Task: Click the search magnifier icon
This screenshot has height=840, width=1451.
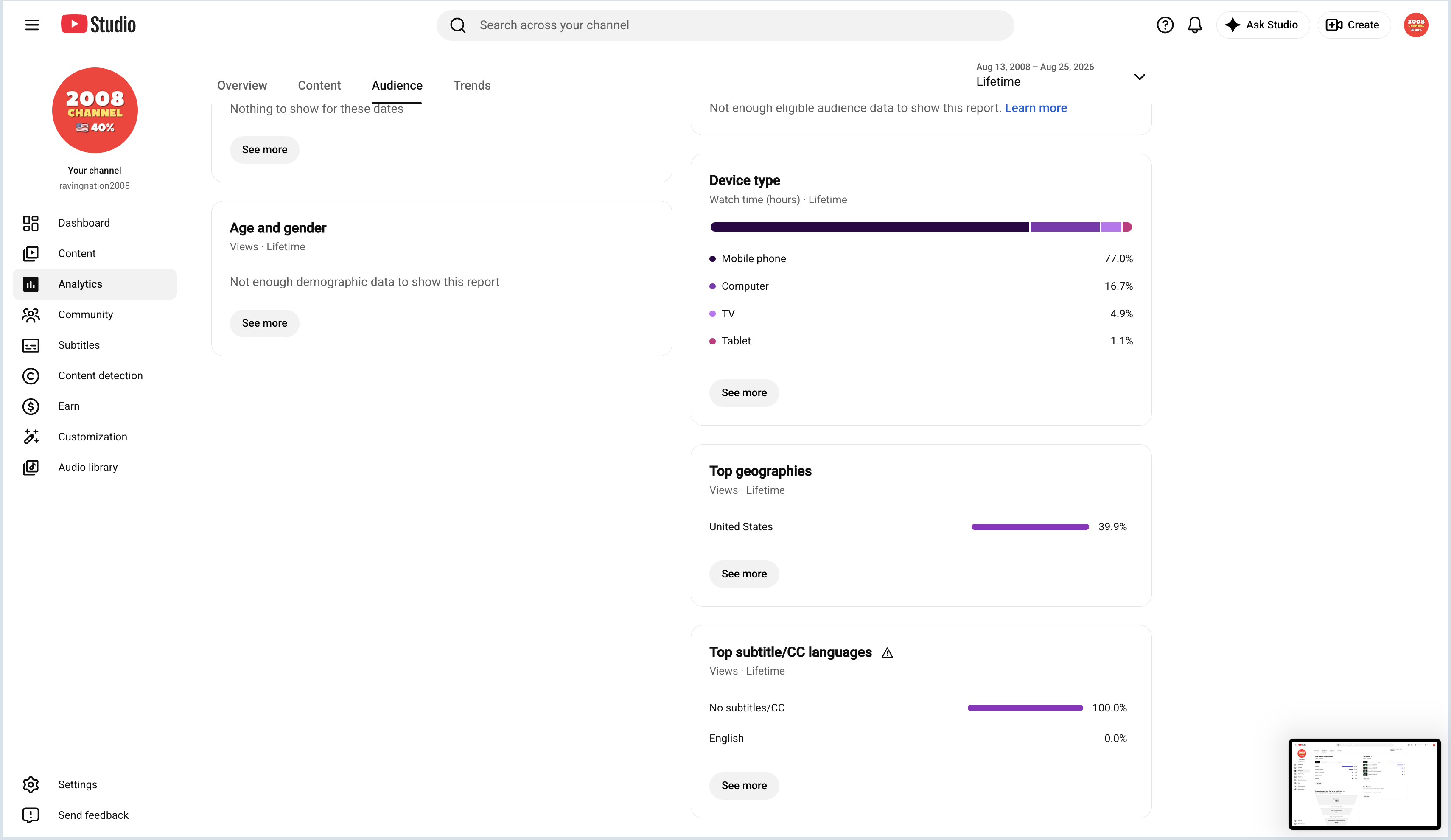Action: pyautogui.click(x=458, y=25)
